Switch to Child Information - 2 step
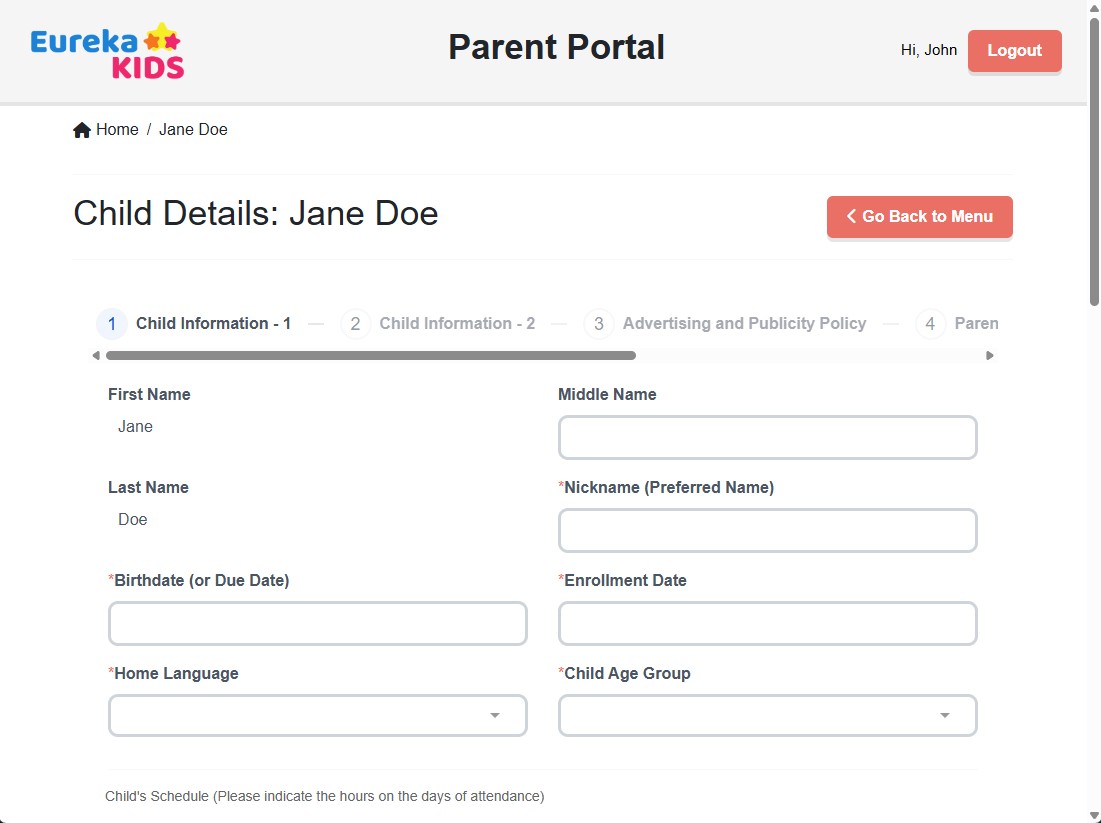The width and height of the screenshot is (1101, 823). [x=457, y=324]
